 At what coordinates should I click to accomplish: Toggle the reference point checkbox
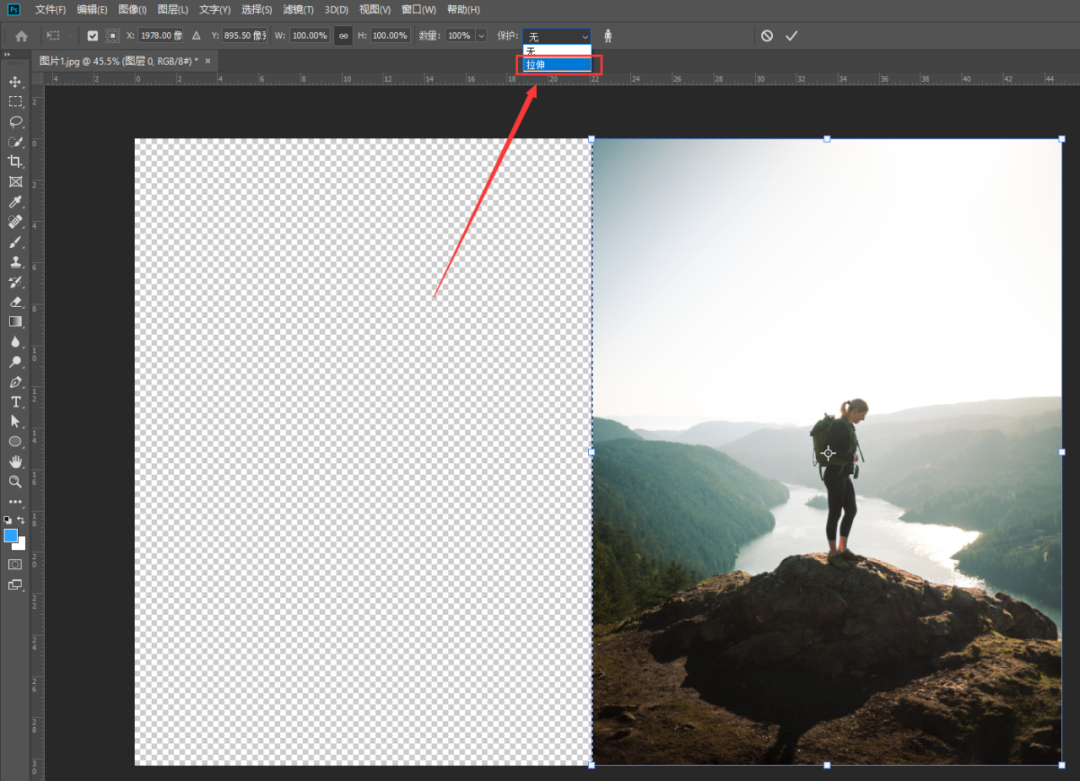(x=92, y=36)
